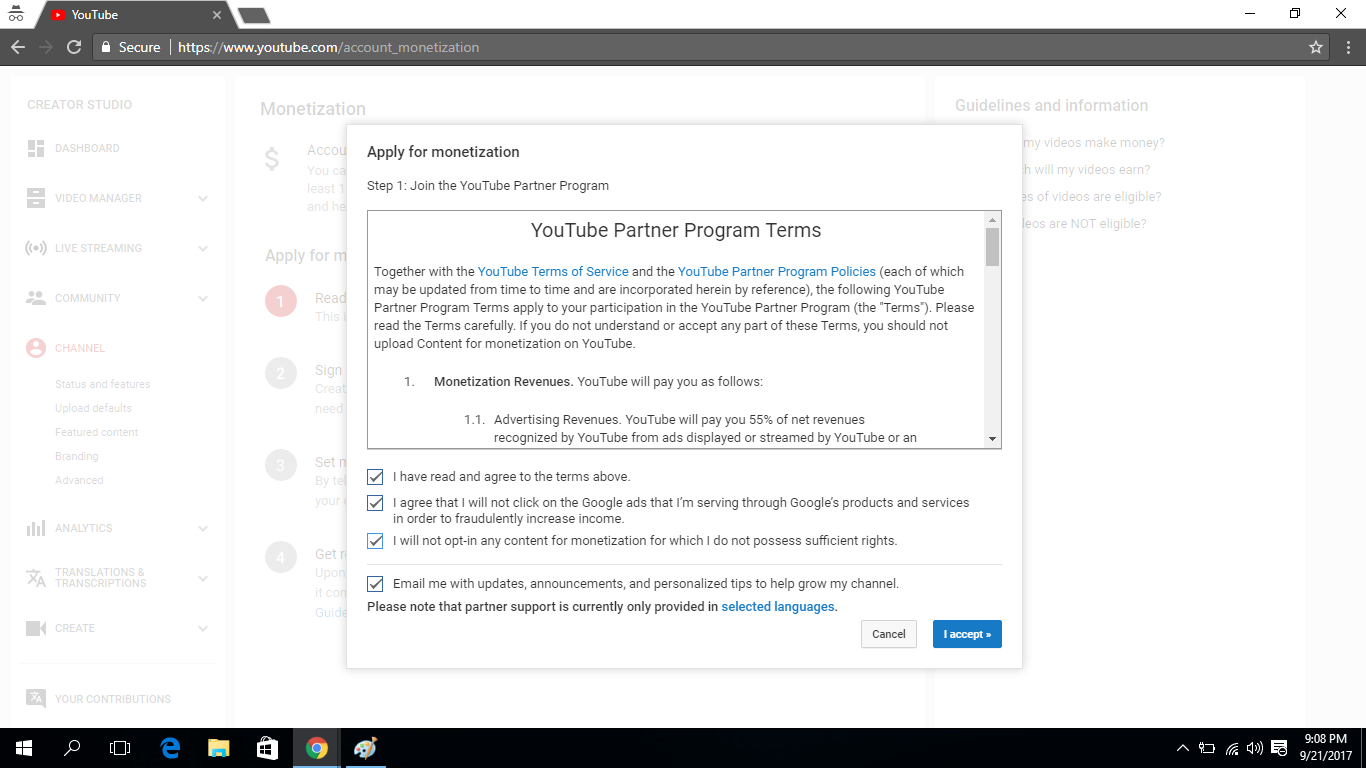Expand the Analytics section chevron
This screenshot has height=768, width=1366.
[x=203, y=528]
